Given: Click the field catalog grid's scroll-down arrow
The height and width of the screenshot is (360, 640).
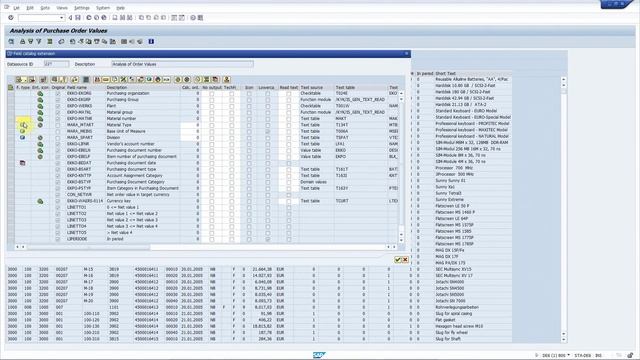Looking at the screenshot, I should (x=401, y=240).
